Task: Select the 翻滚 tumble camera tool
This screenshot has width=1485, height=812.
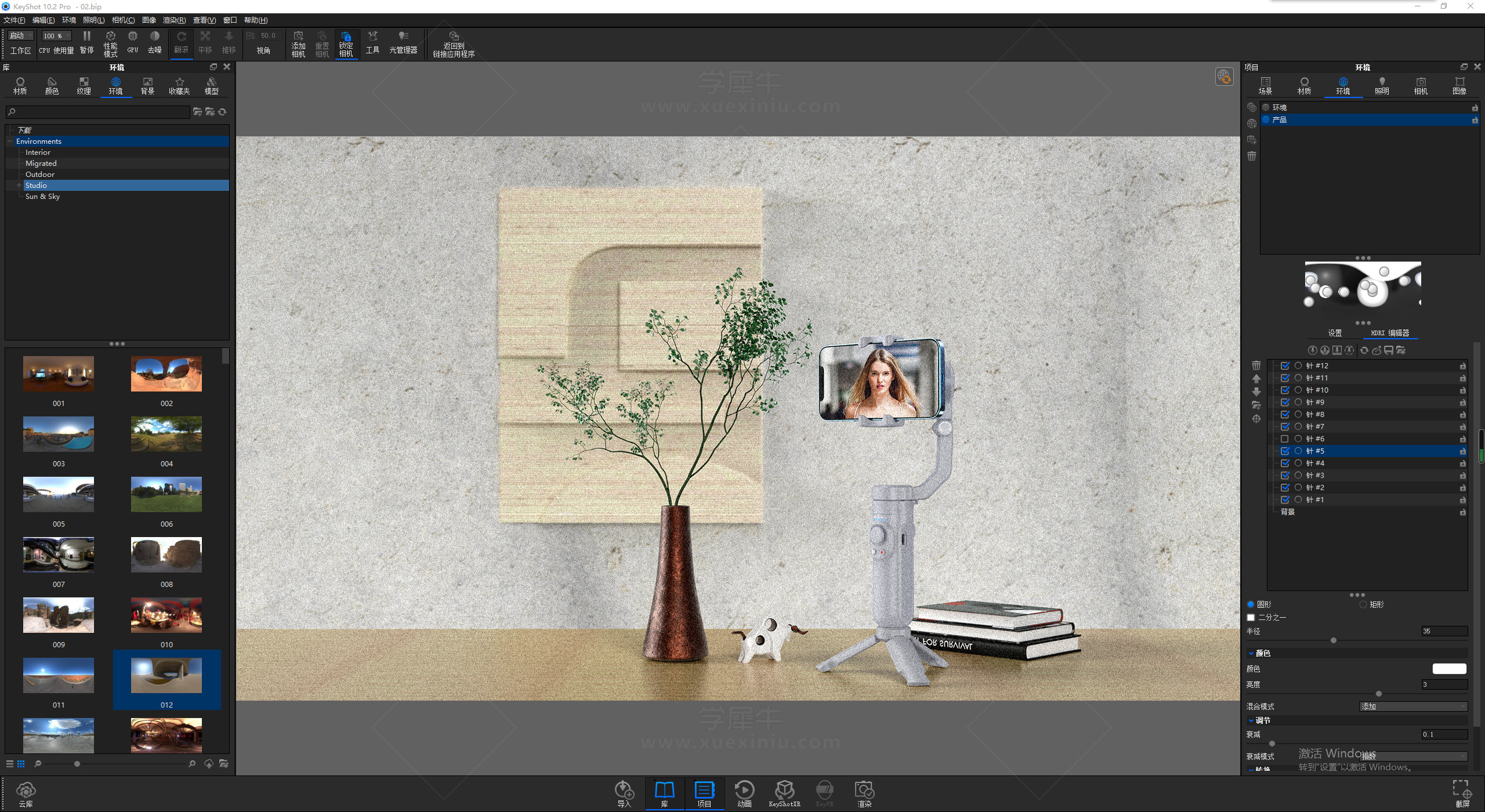Action: tap(182, 43)
